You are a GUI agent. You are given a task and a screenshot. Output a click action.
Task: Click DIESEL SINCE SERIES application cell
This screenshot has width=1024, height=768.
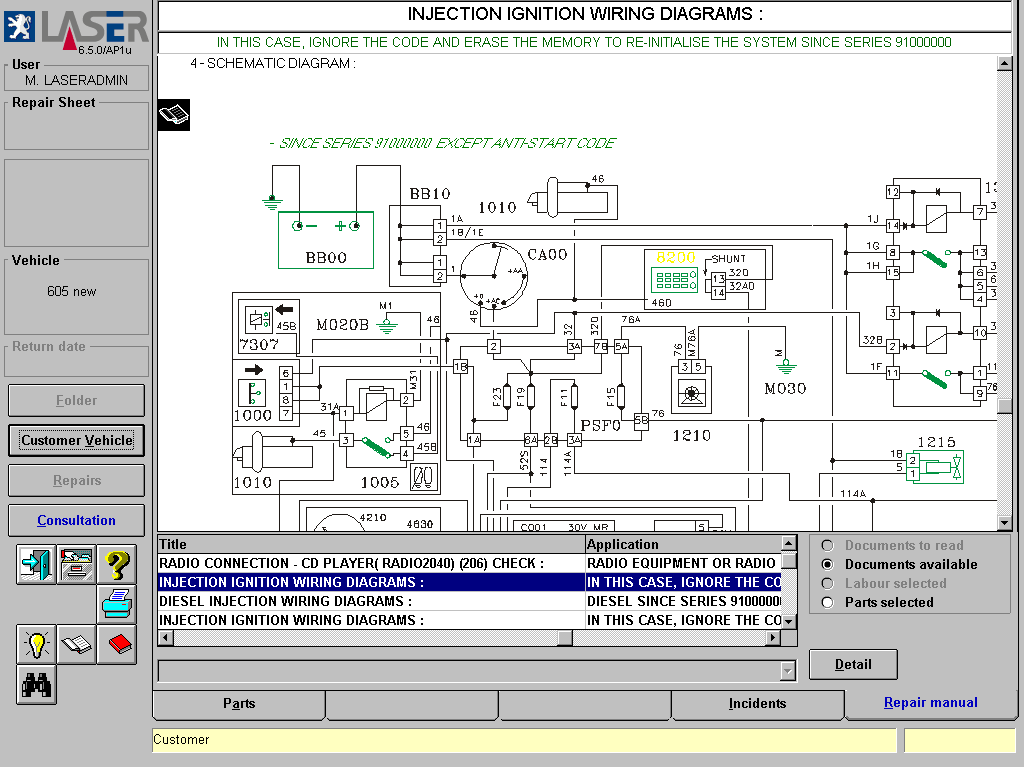(x=683, y=601)
